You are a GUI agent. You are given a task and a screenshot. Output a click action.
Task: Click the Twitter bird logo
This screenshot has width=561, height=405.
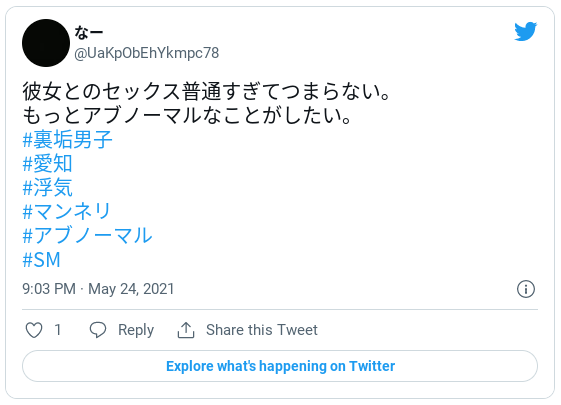[525, 31]
